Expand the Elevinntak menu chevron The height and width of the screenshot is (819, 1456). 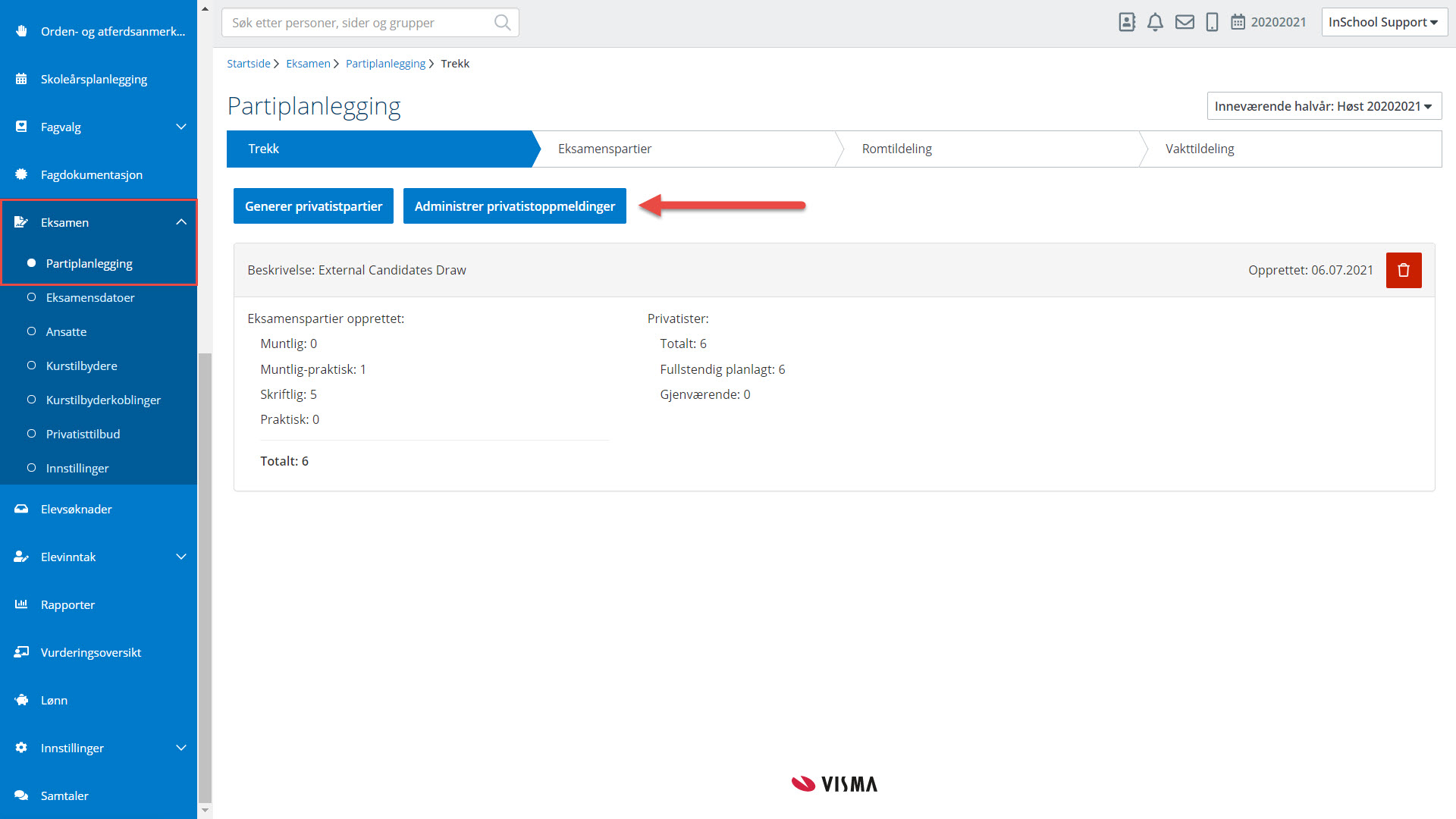pos(181,557)
